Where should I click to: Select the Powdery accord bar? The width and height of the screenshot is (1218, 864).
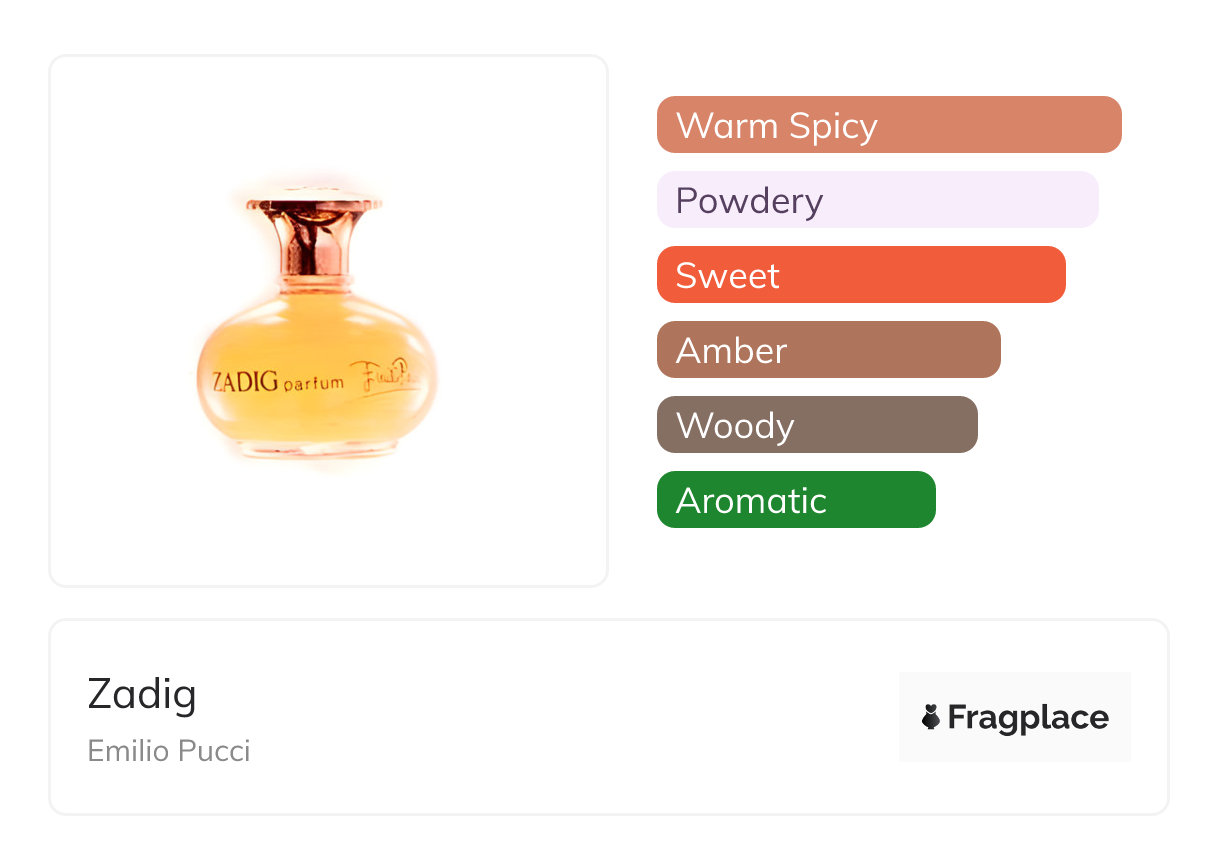tap(877, 200)
